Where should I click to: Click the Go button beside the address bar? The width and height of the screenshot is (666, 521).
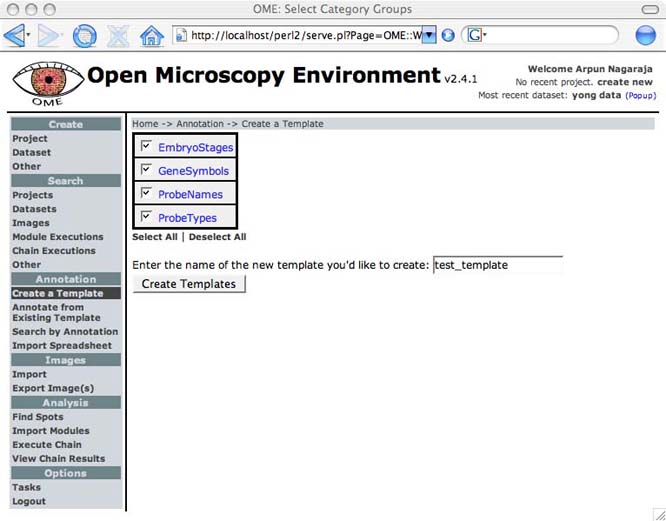pyautogui.click(x=448, y=35)
